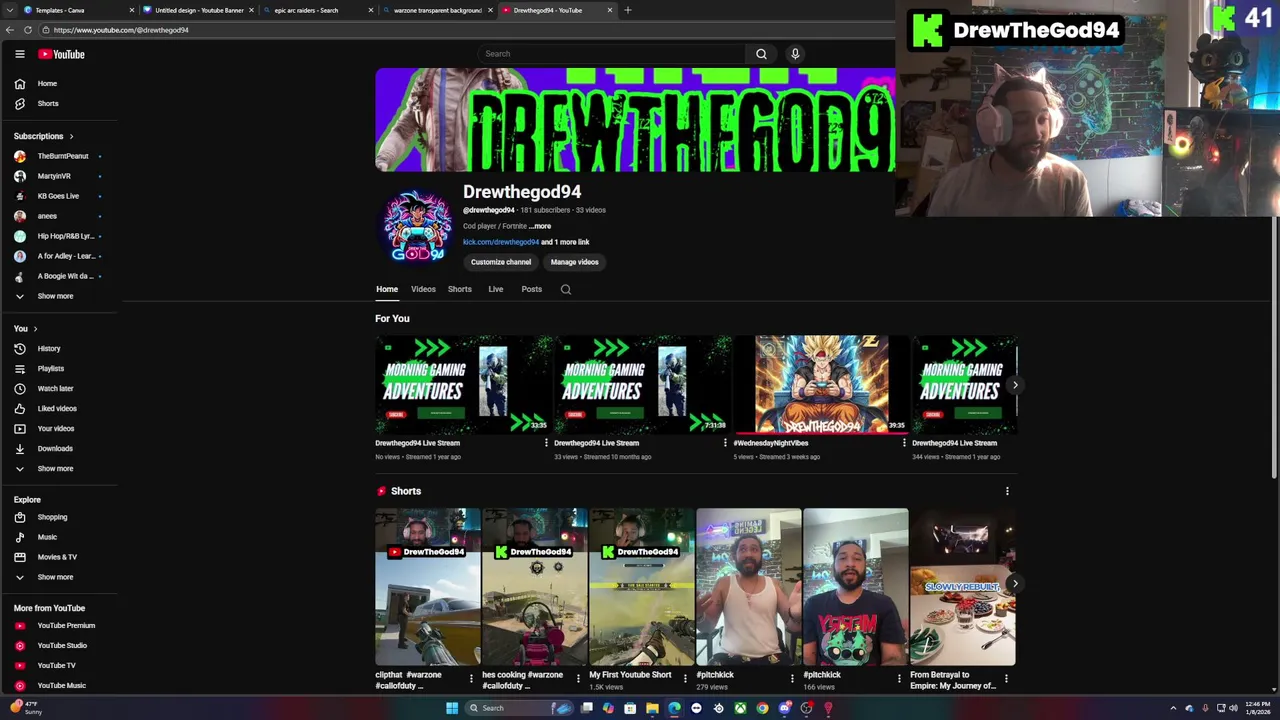Viewport: 1280px width, 720px height.
Task: Open Subscriptions section chevron heading
Action: [x=44, y=136]
